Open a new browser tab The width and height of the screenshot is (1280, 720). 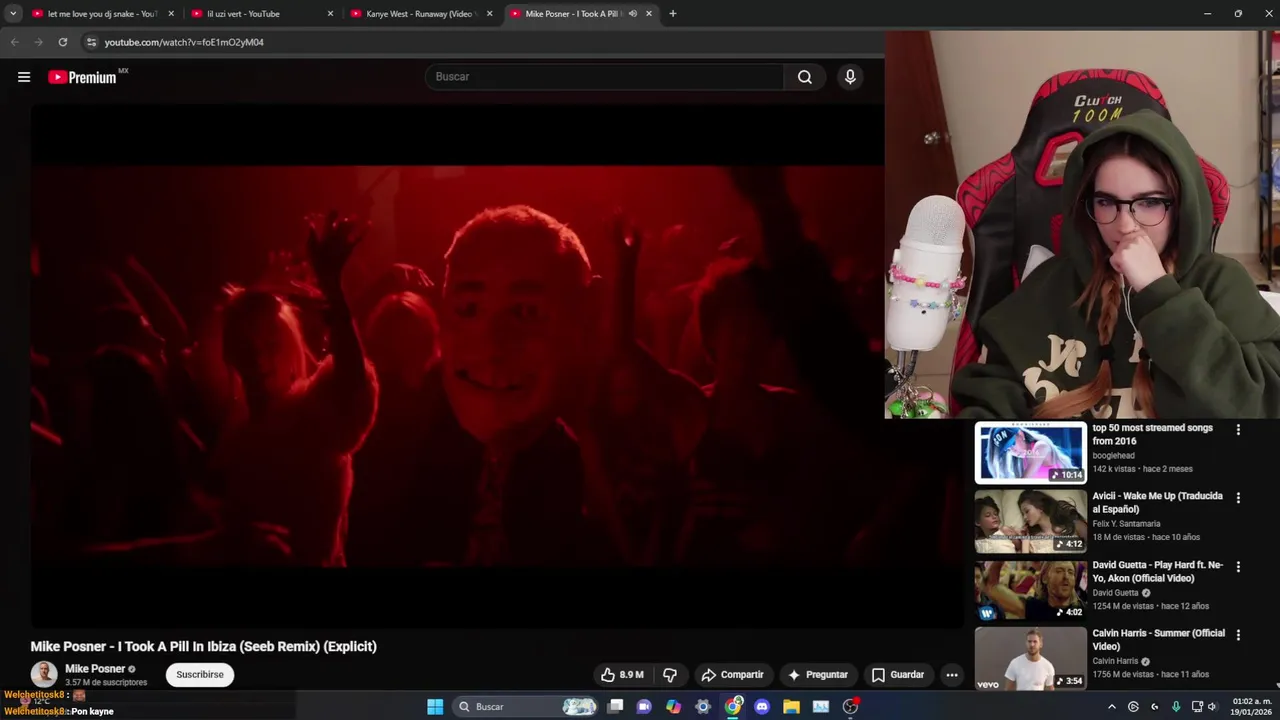(x=672, y=14)
